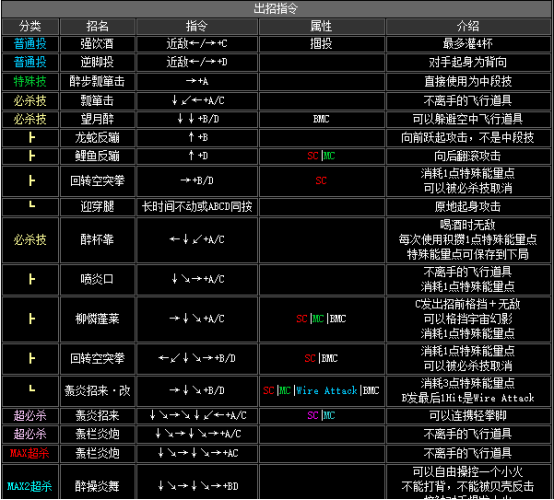This screenshot has width=554, height=500.
Task: Click the attribute cell '掴投'
Action: [x=321, y=44]
